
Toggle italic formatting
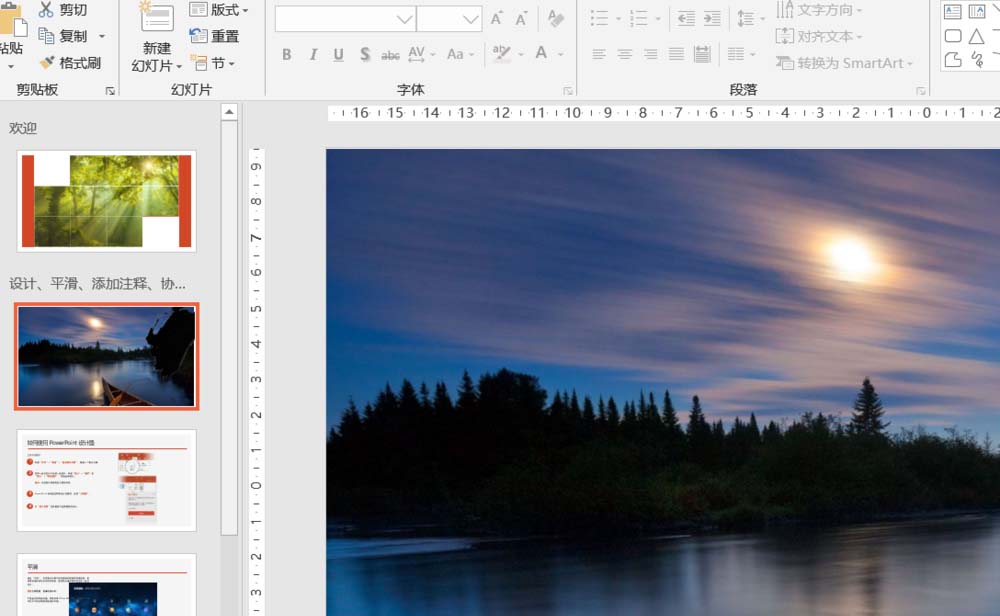(x=313, y=55)
